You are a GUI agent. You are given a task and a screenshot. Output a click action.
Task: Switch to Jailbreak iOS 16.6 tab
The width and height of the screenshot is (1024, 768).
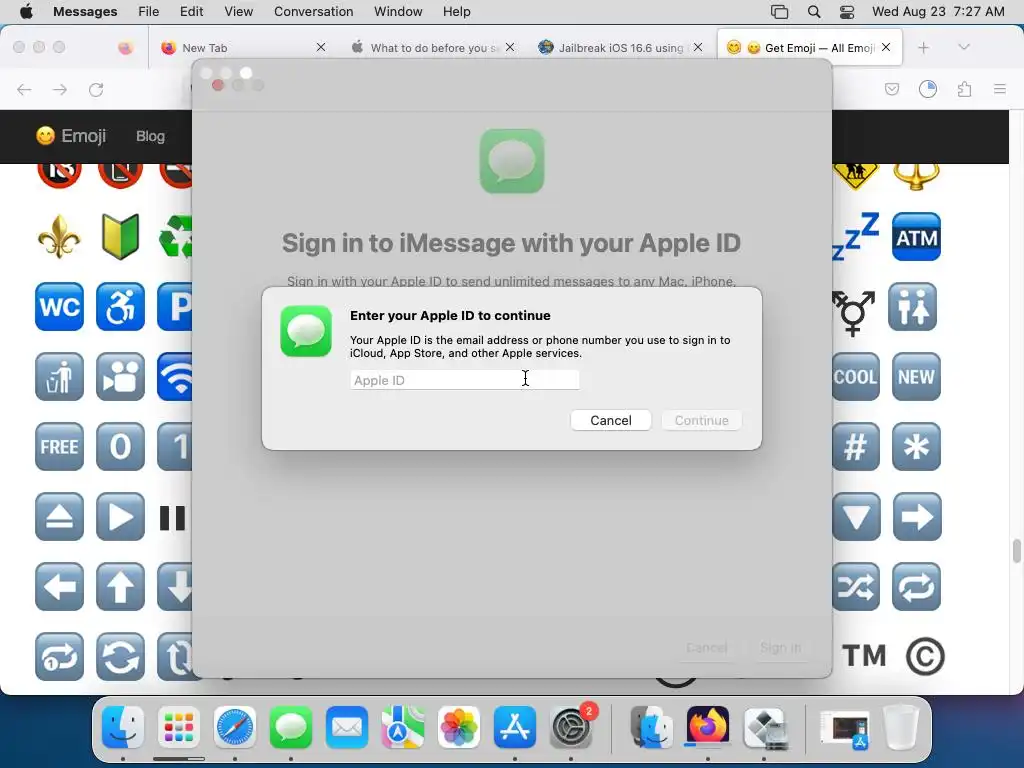point(619,48)
